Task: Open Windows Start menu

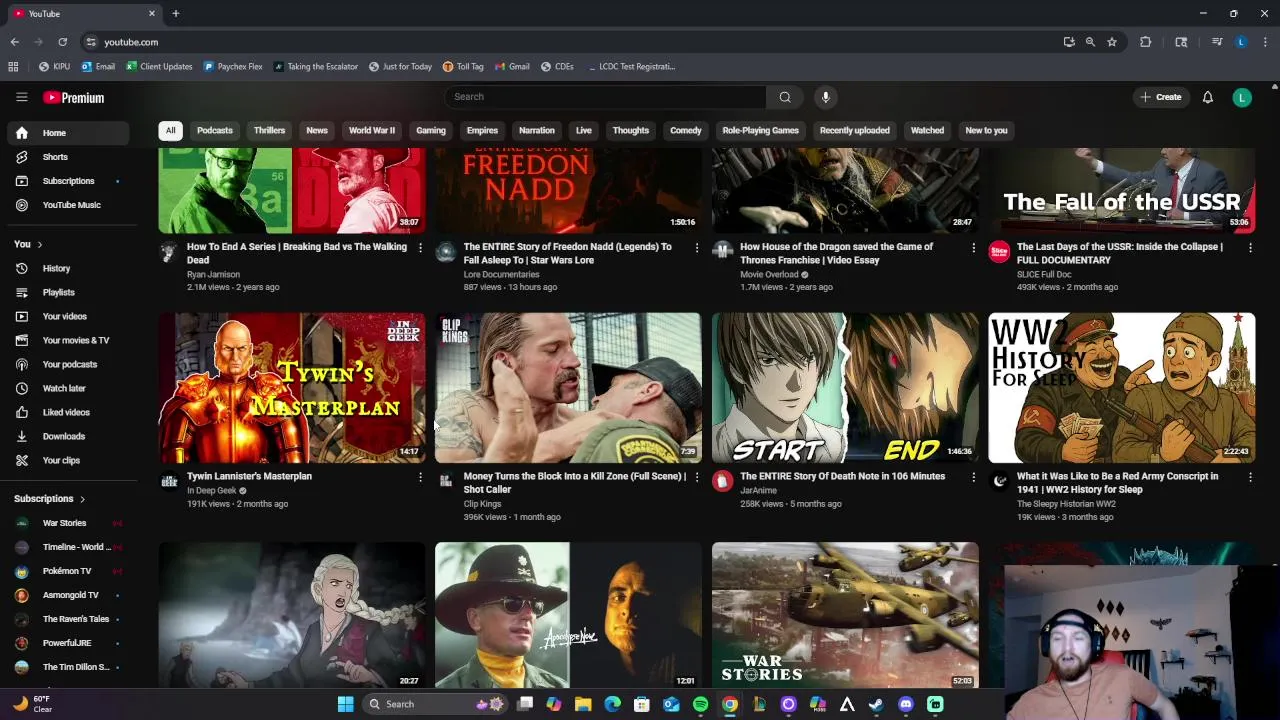Action: (345, 704)
